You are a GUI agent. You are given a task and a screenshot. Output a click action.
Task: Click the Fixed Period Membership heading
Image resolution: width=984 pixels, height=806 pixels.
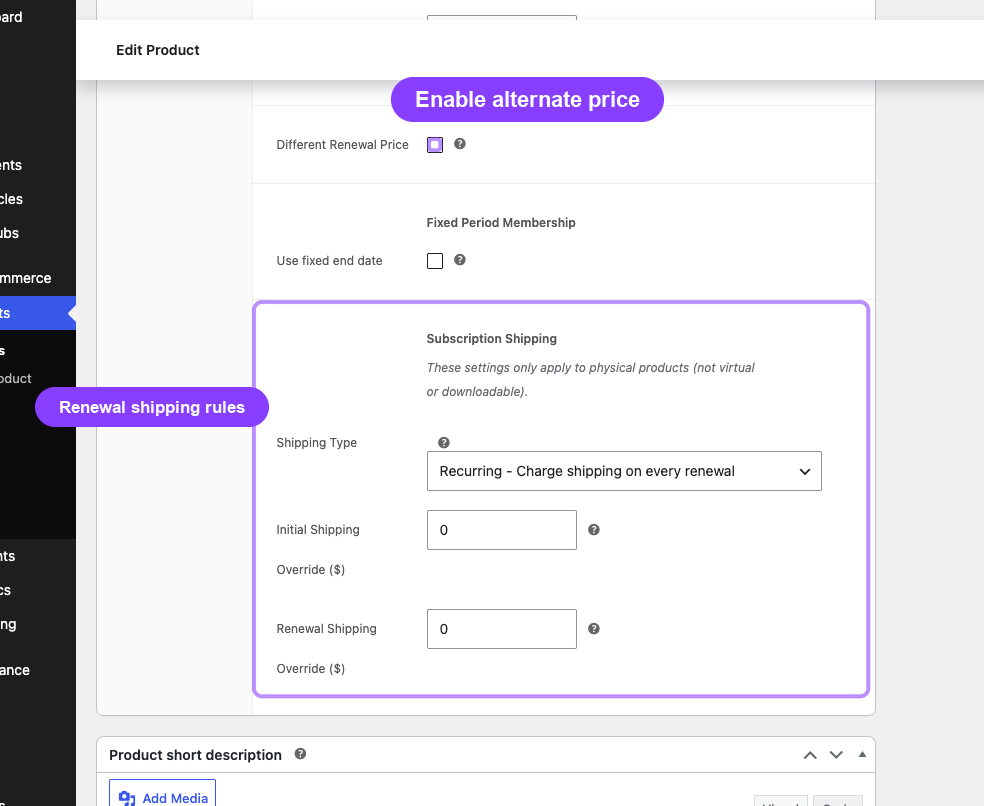[x=501, y=222]
